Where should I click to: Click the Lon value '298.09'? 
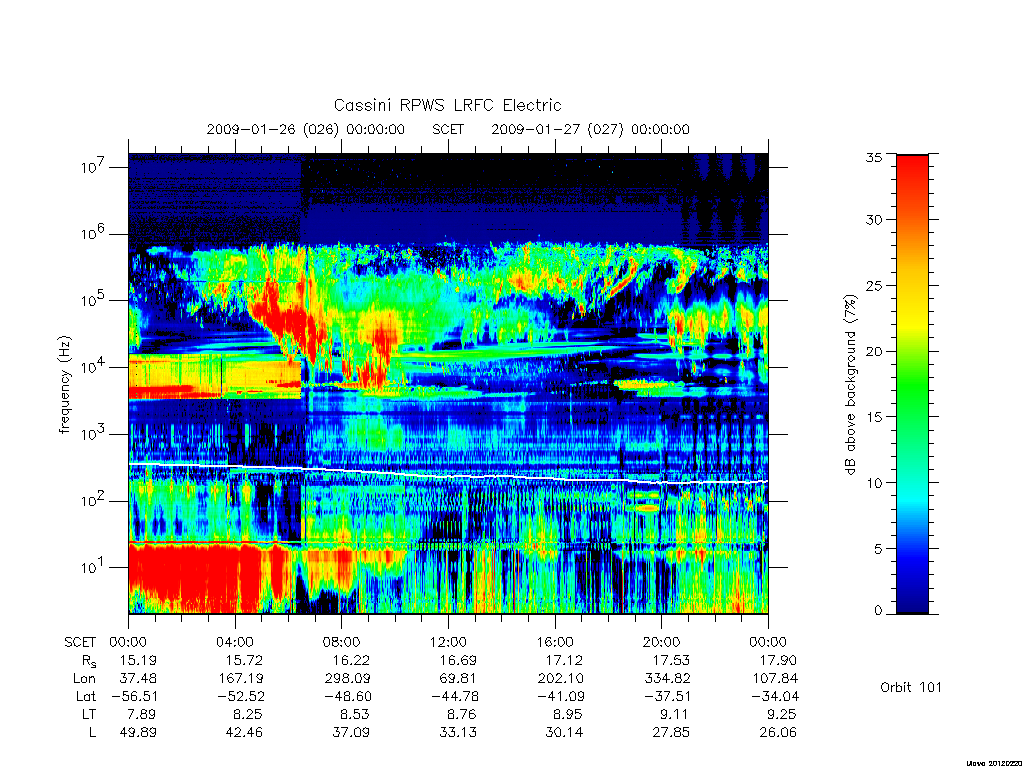tap(347, 679)
